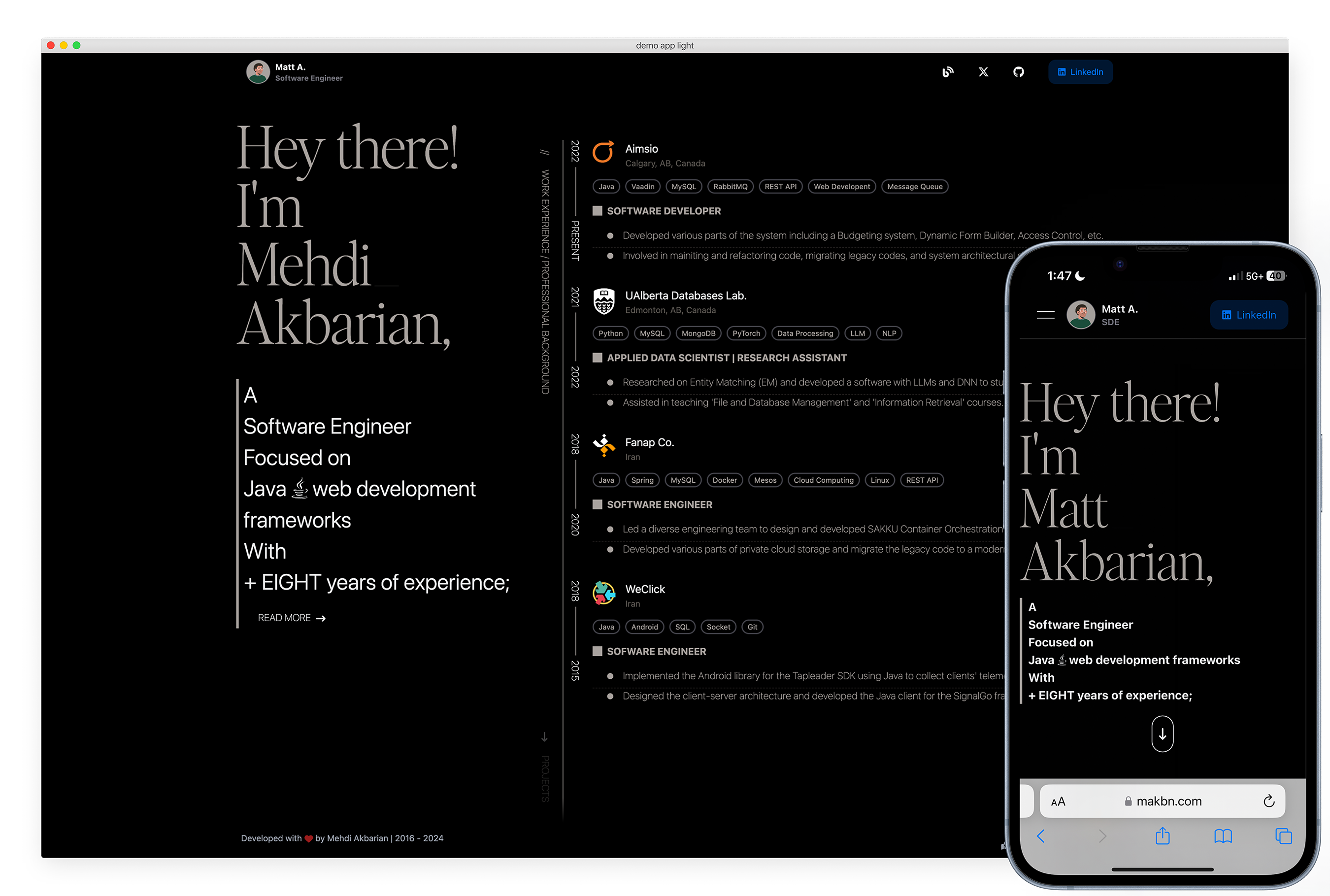Tap the Safari reload page icon
The image size is (1330, 896).
click(1269, 801)
